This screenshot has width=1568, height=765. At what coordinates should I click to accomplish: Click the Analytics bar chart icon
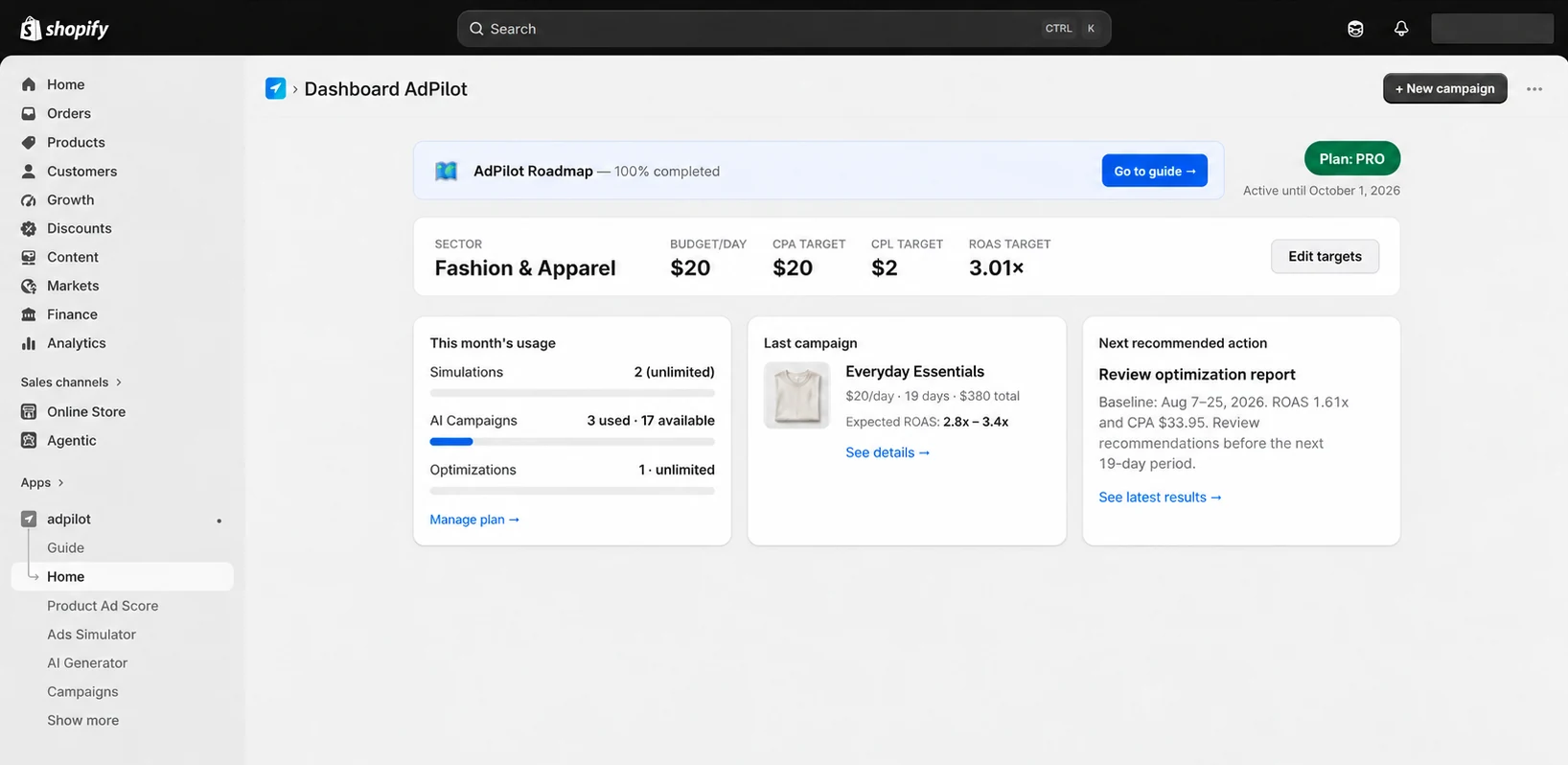[x=29, y=343]
